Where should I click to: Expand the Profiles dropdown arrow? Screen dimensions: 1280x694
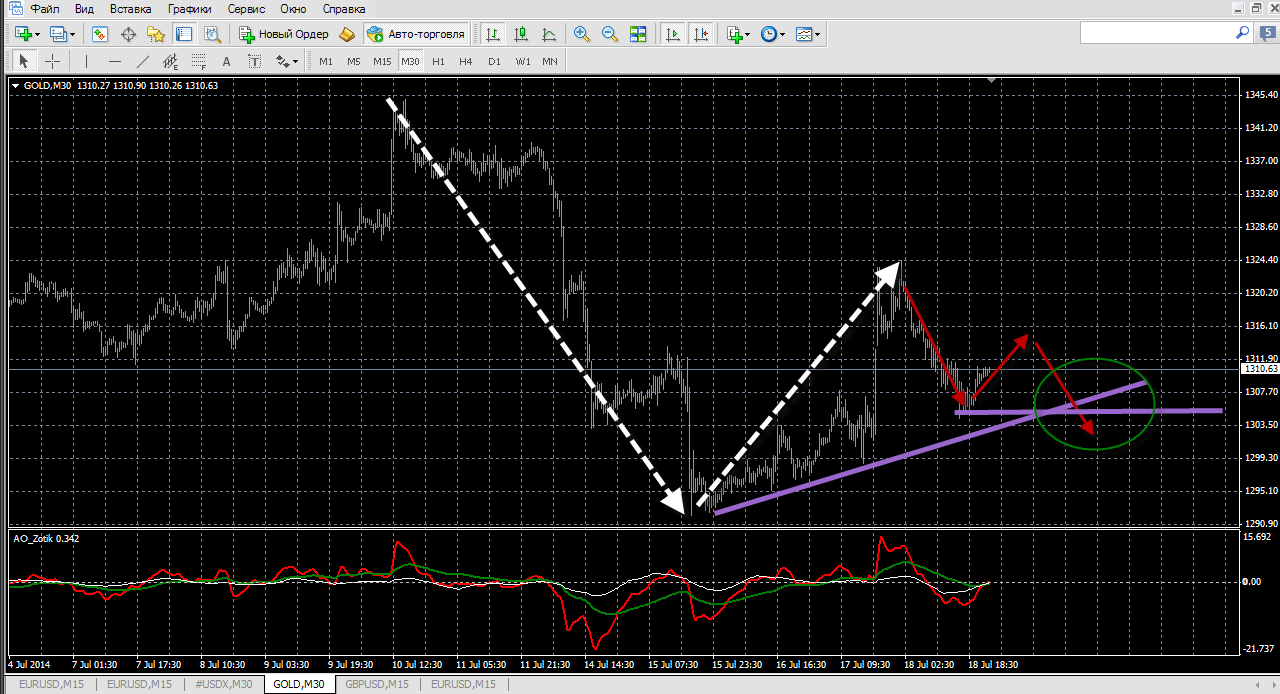[73, 34]
